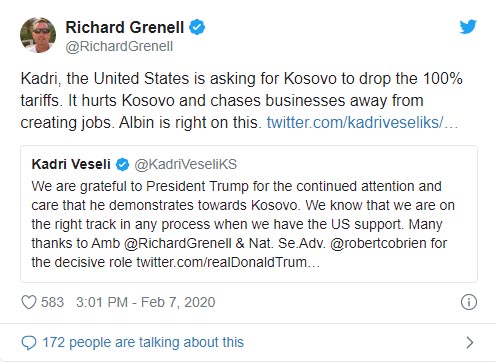Click Richard Grenell's verified badge
496x362 pixels.
click(197, 27)
